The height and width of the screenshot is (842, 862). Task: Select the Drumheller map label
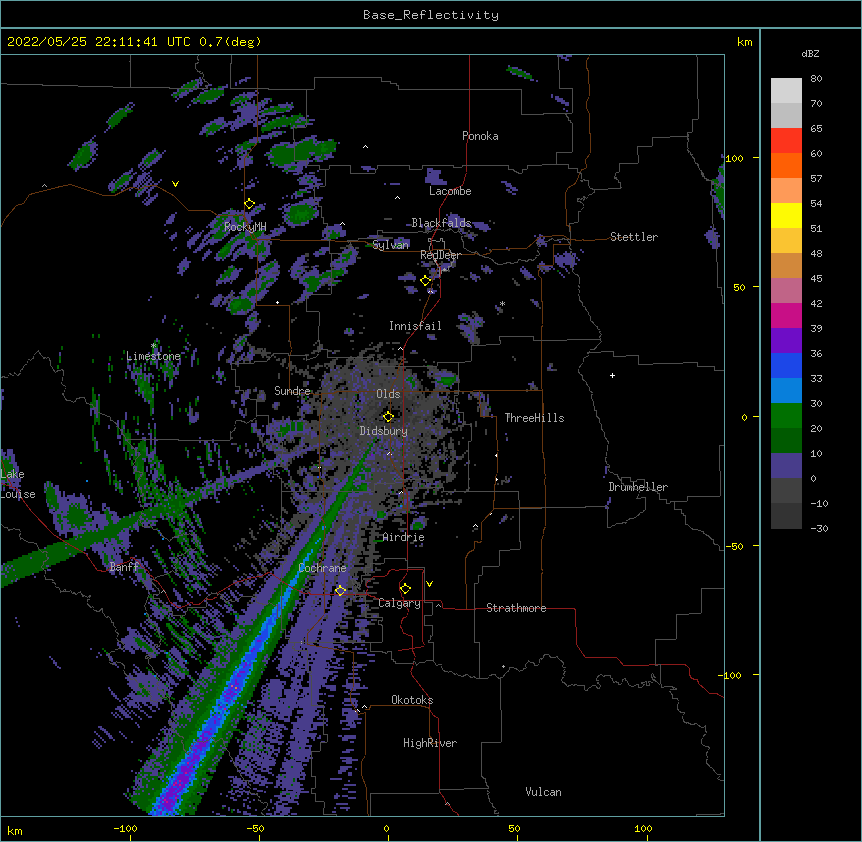638,487
